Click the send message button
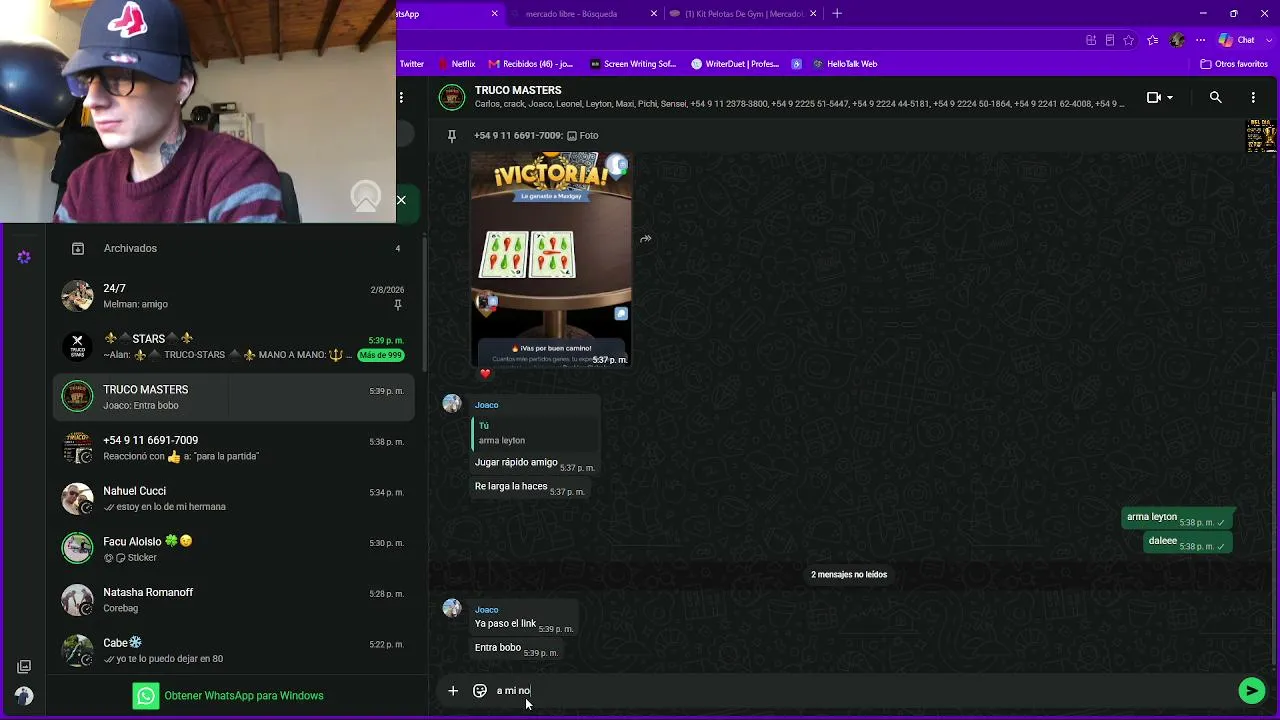 [1251, 690]
